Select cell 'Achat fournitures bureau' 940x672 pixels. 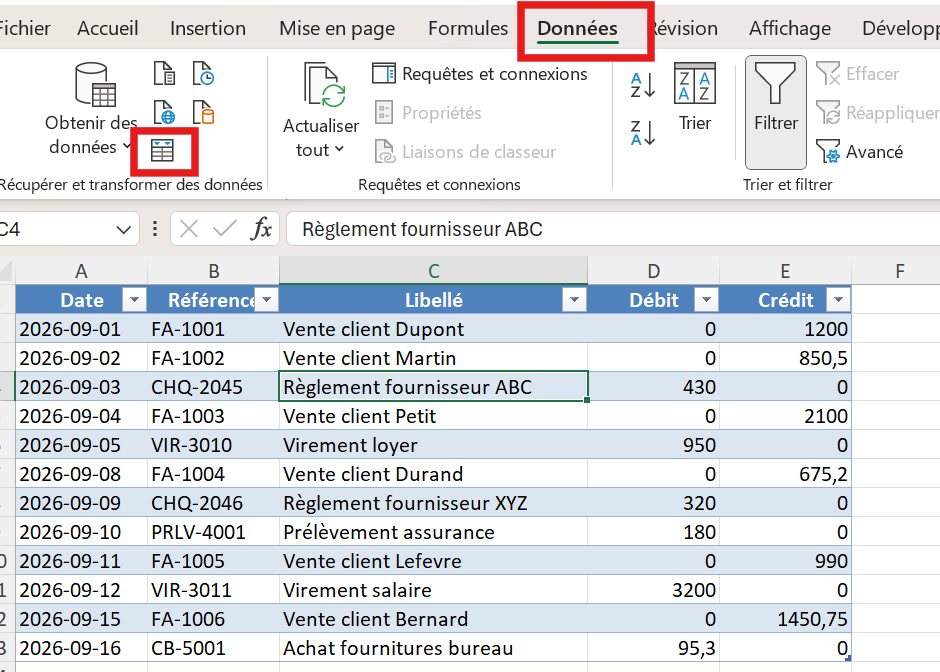pyautogui.click(x=433, y=648)
